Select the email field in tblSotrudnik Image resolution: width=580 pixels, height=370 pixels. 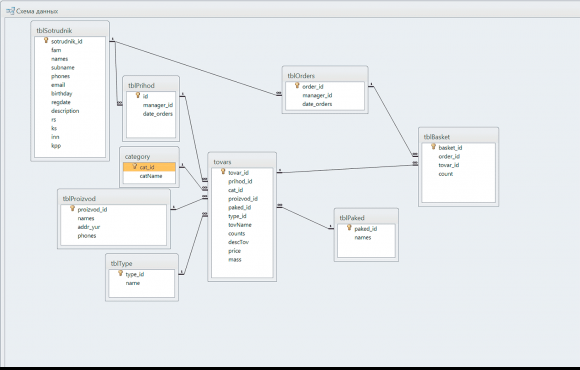58,85
